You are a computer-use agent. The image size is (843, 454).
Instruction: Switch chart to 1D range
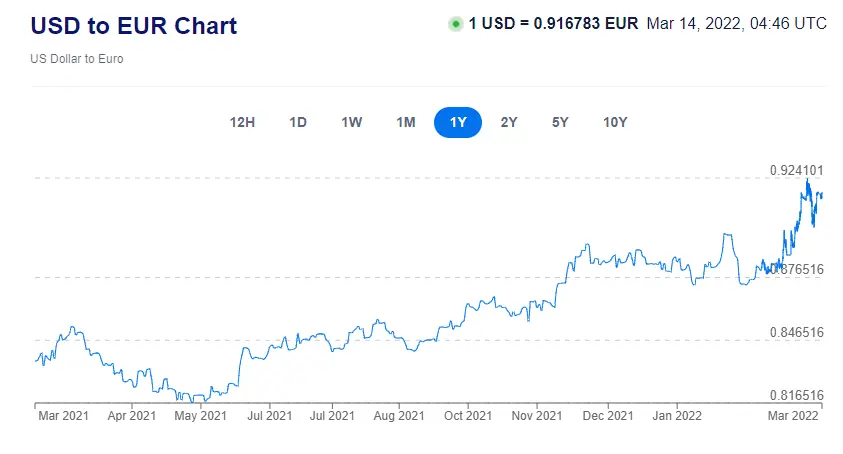pyautogui.click(x=298, y=123)
